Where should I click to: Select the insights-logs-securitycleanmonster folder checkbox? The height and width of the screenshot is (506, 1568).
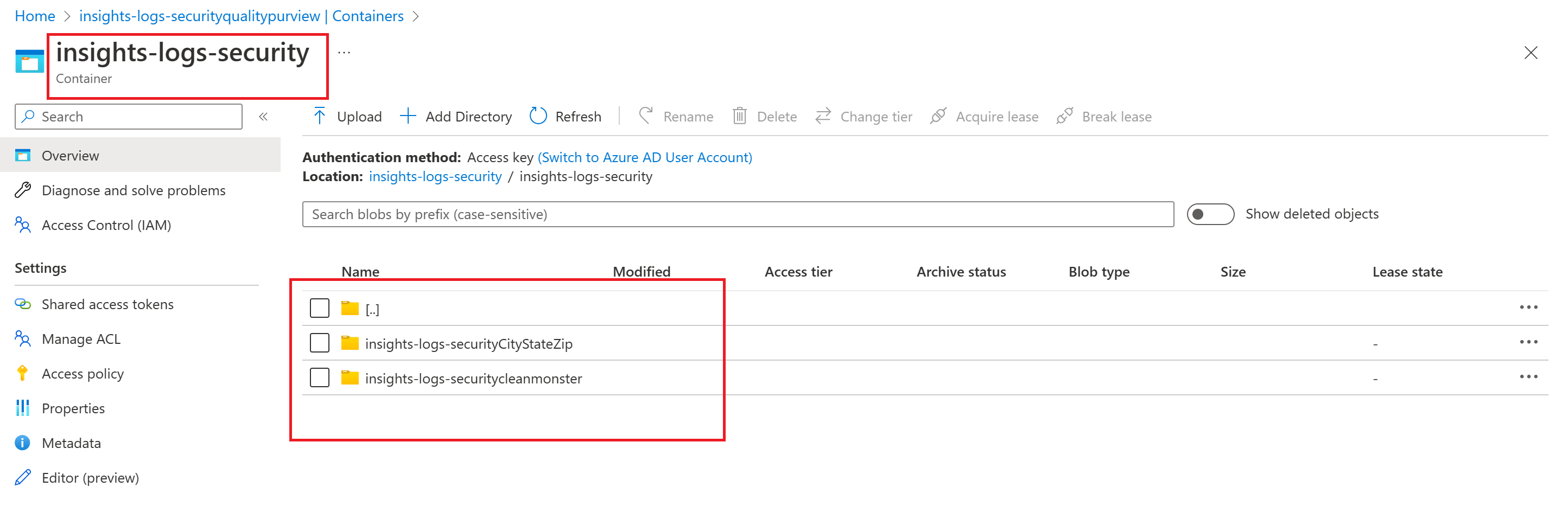(320, 377)
